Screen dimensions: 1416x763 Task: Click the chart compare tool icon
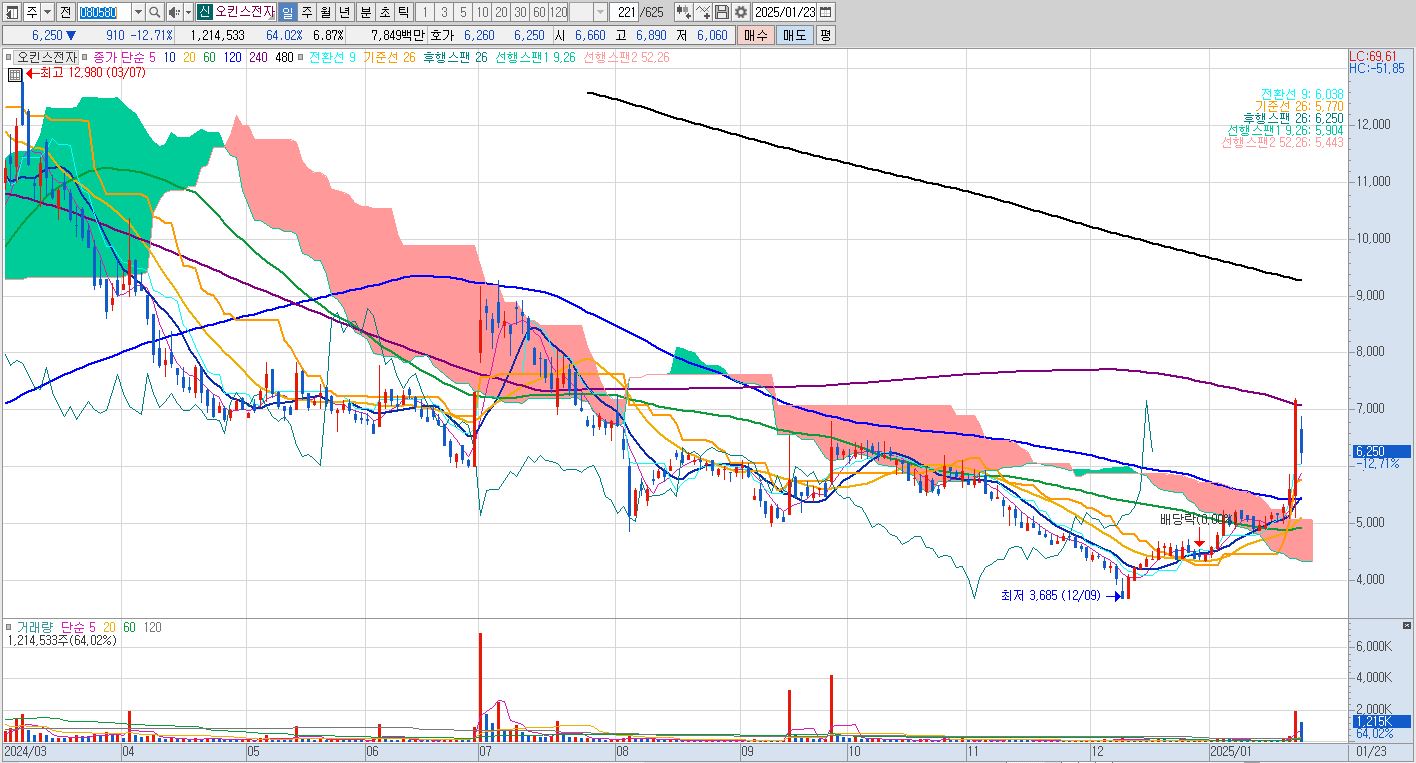[684, 12]
